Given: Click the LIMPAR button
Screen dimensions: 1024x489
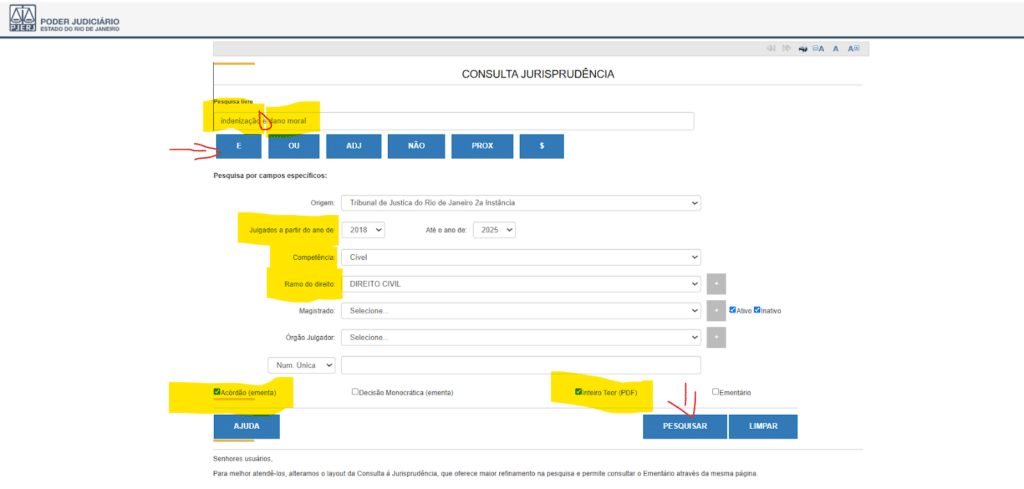Looking at the screenshot, I should 762,427.
